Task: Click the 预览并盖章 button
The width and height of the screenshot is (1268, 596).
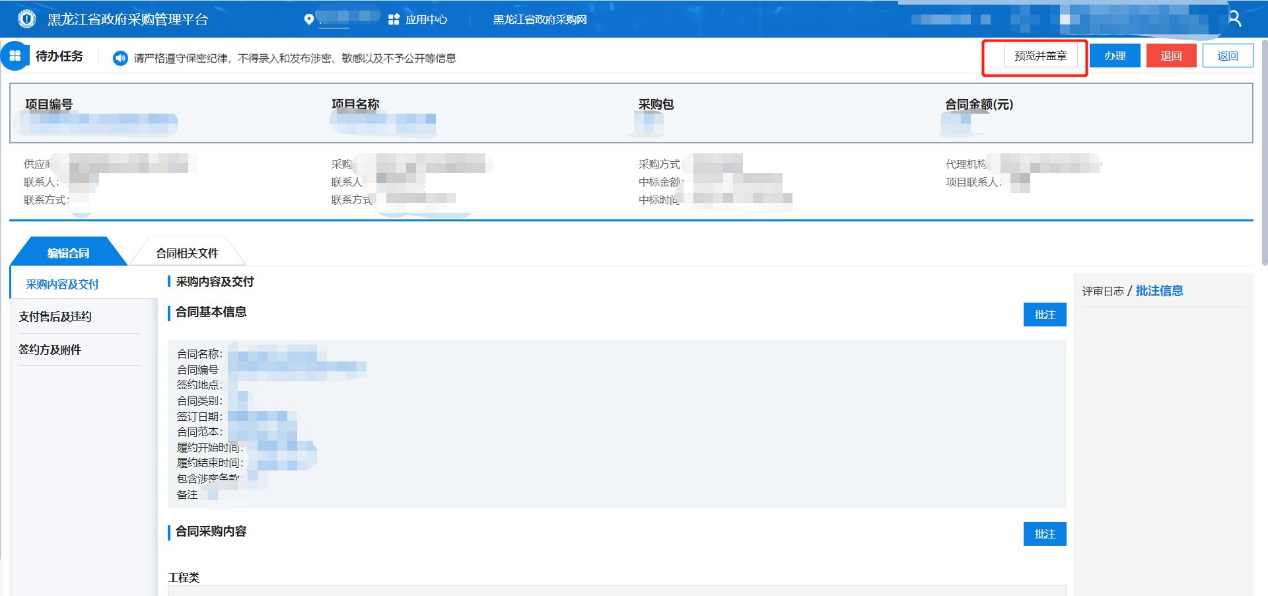Action: (1040, 56)
